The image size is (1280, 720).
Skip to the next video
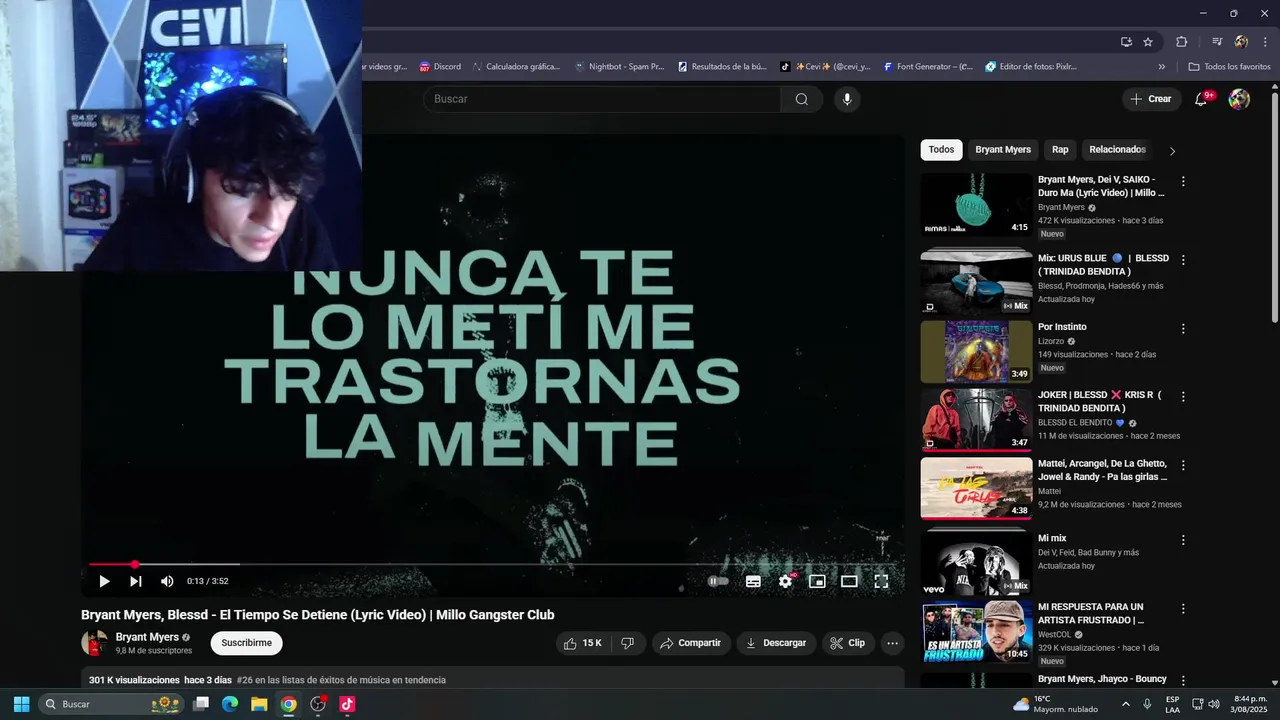click(x=135, y=581)
